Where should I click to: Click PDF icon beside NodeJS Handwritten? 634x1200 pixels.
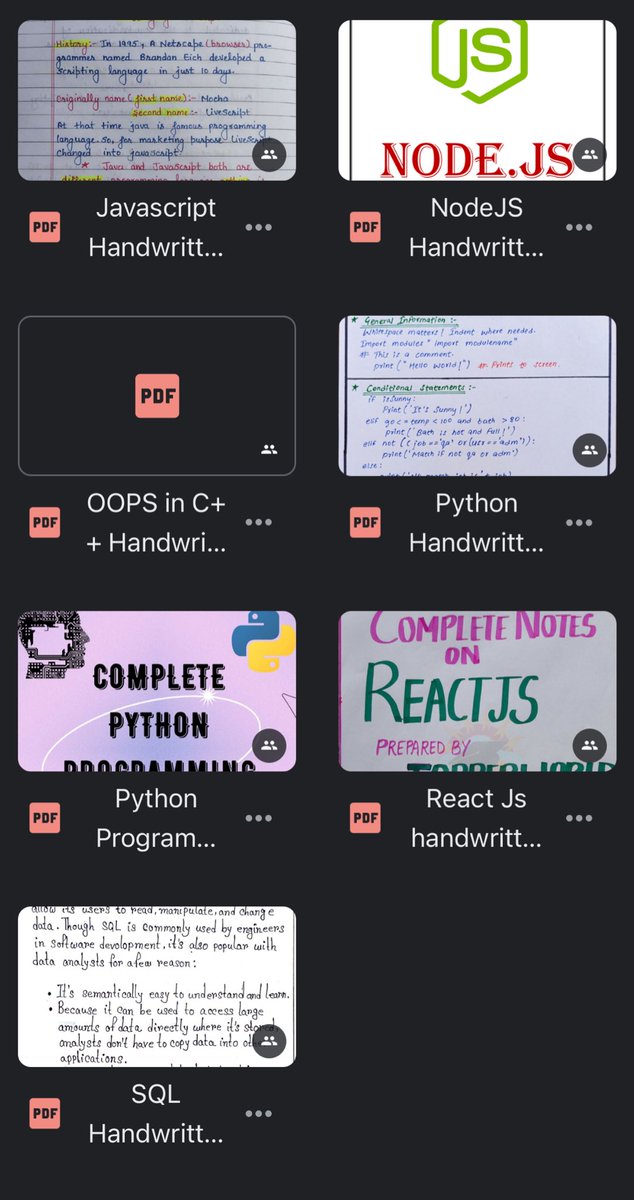(x=365, y=227)
